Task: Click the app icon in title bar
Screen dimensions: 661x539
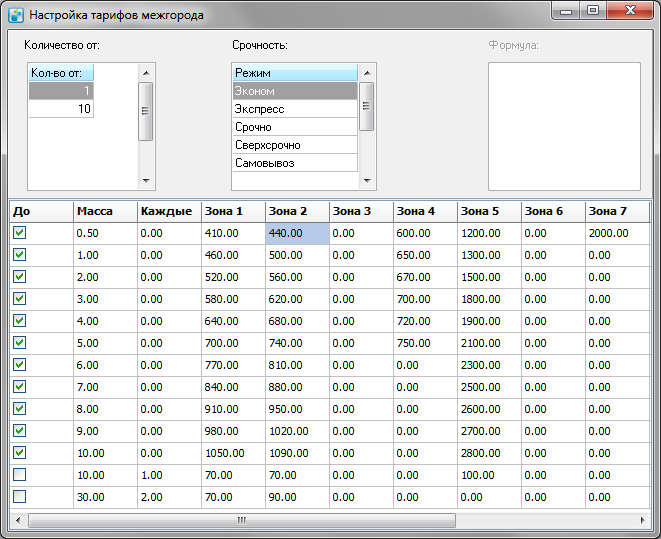Action: 16,15
